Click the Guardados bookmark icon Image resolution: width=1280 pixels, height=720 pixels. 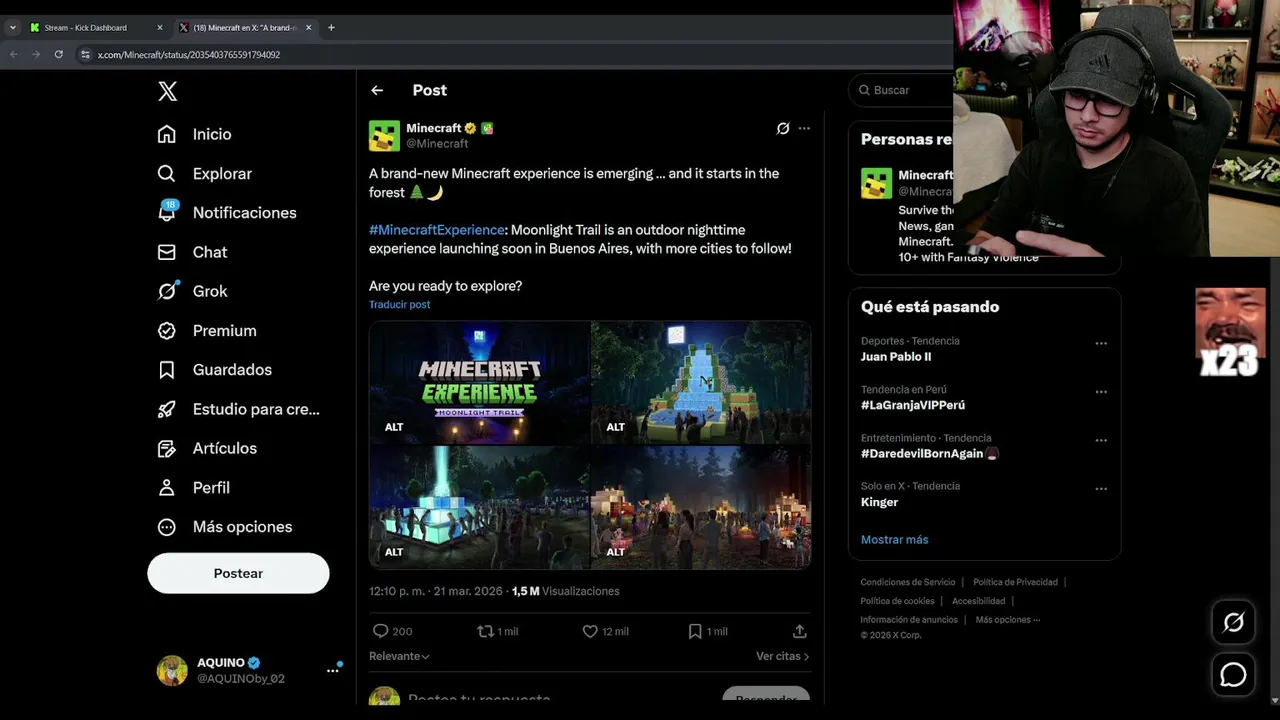click(x=167, y=370)
